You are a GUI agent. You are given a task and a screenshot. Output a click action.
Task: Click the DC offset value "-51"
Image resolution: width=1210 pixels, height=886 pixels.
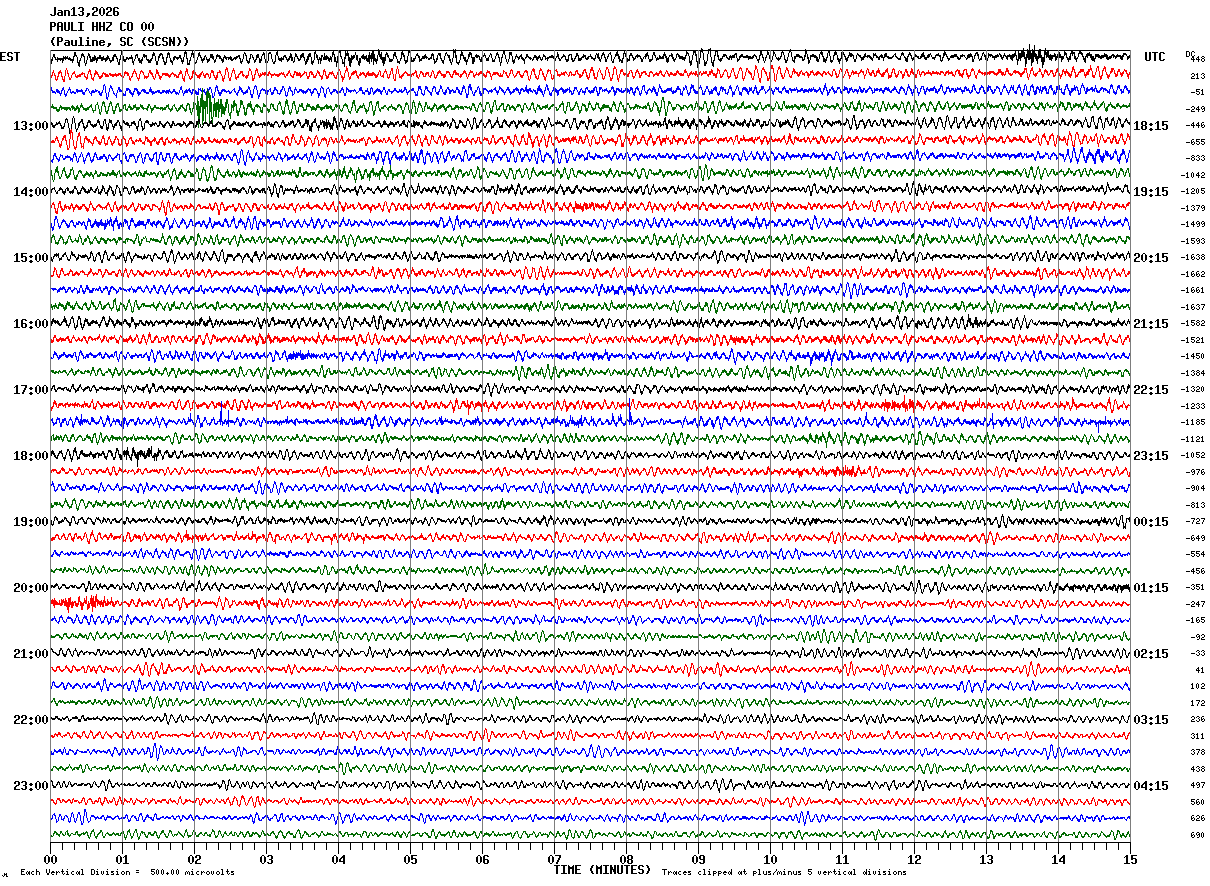click(1197, 92)
